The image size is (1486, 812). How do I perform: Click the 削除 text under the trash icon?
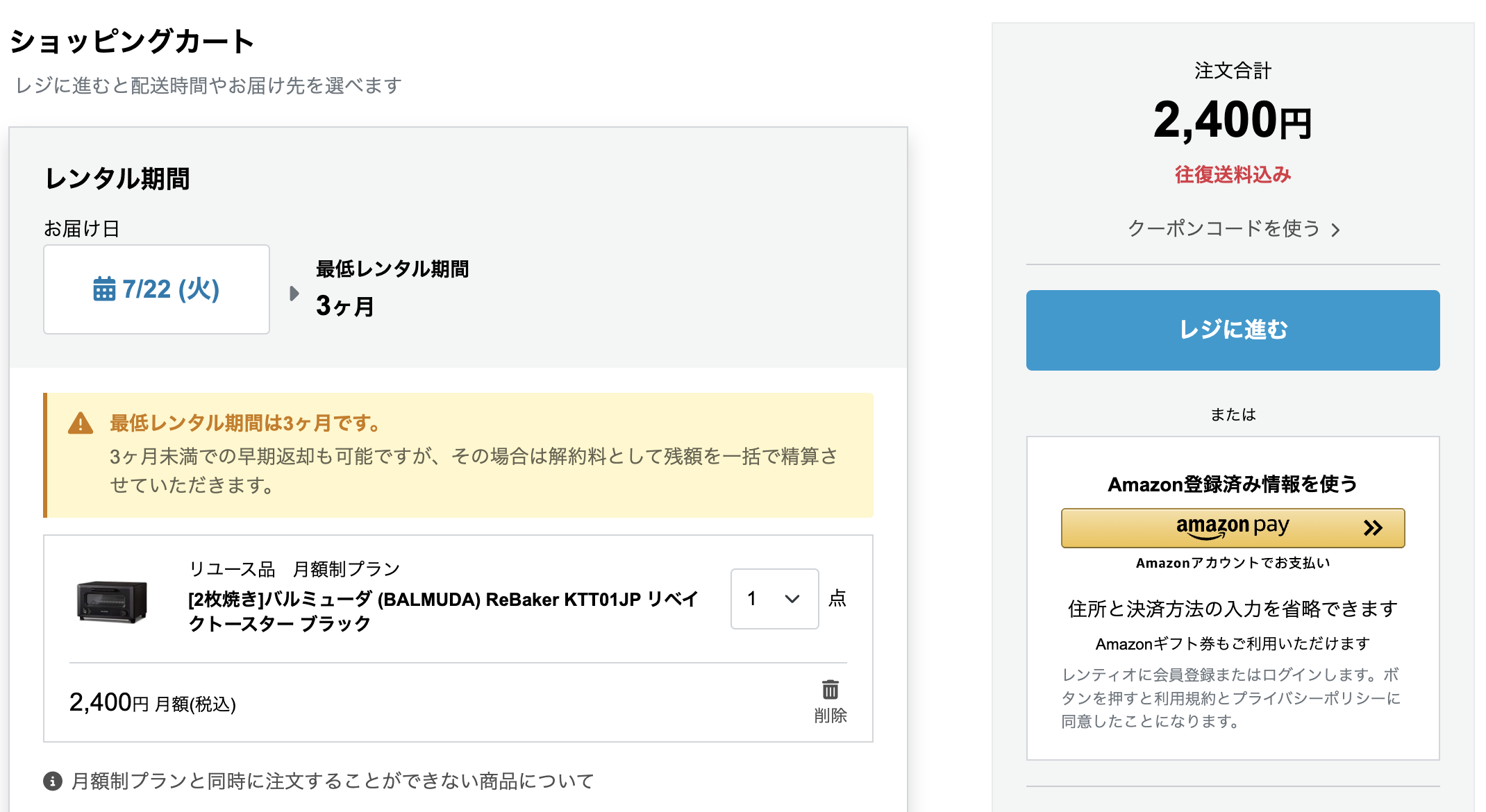coord(830,716)
